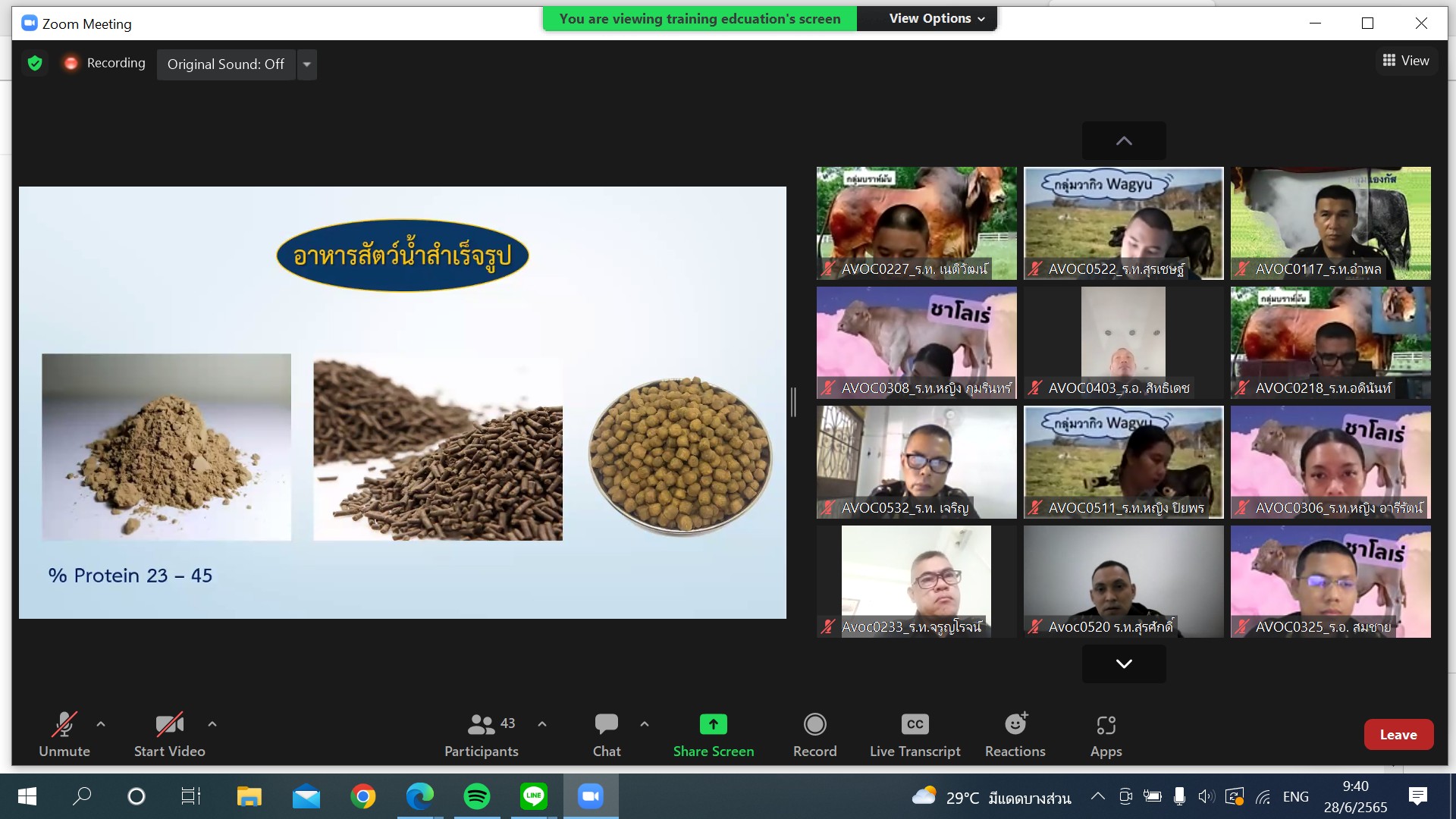Open Task View in taskbar

point(191,796)
